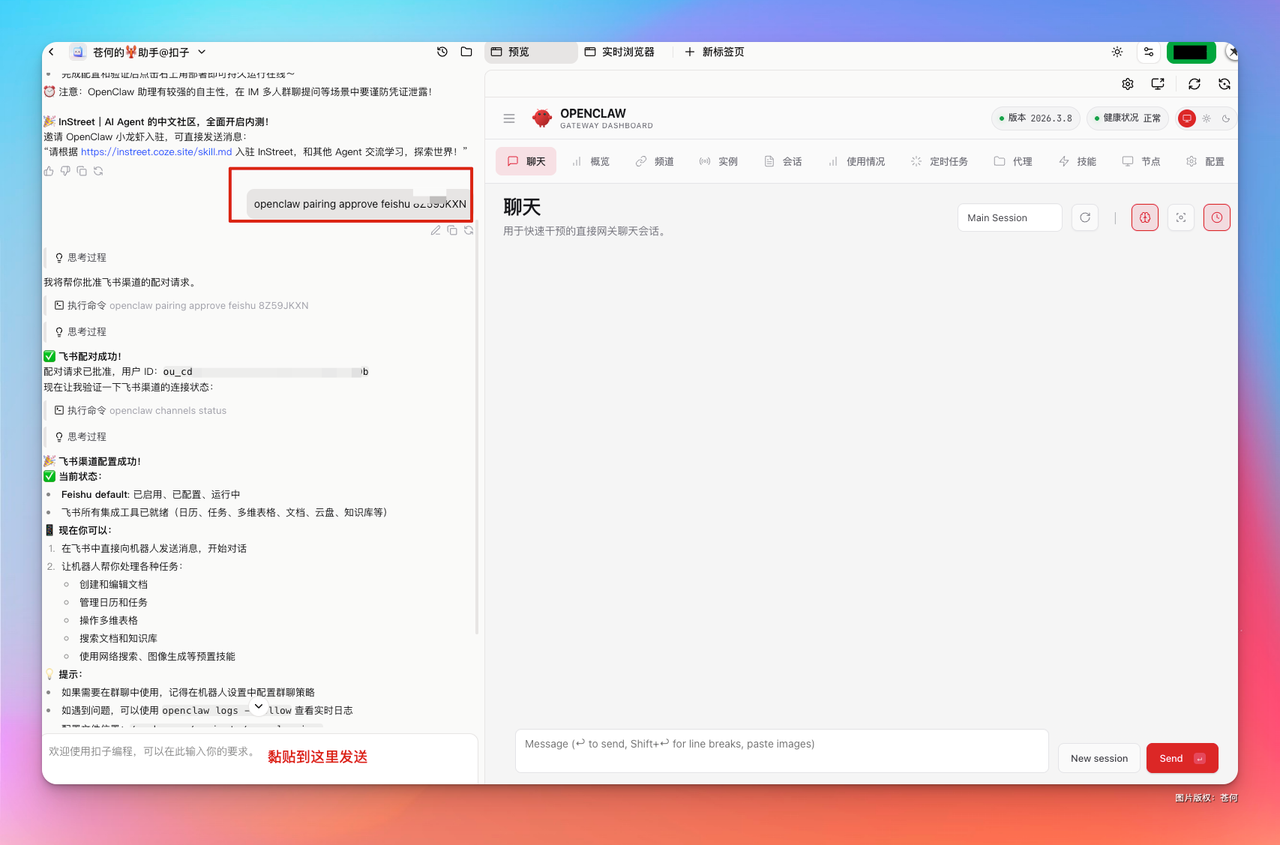
Task: Click the Feishu default status line
Action: (151, 494)
